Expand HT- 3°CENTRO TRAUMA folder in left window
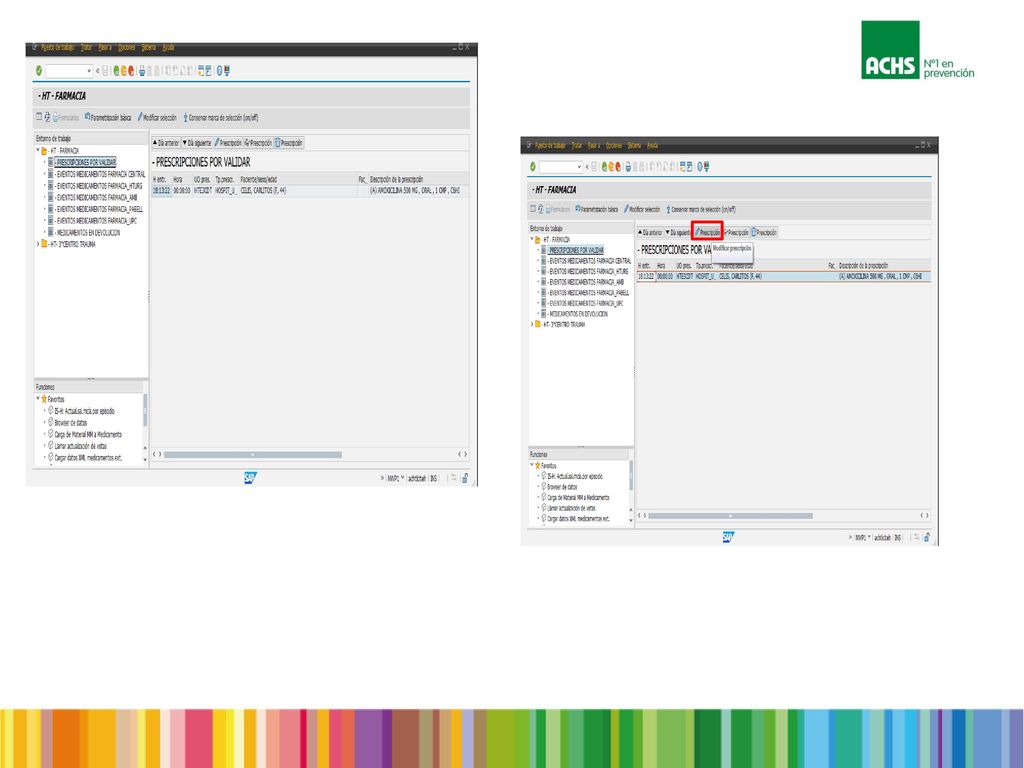Viewport: 1024px width, 768px height. click(38, 244)
